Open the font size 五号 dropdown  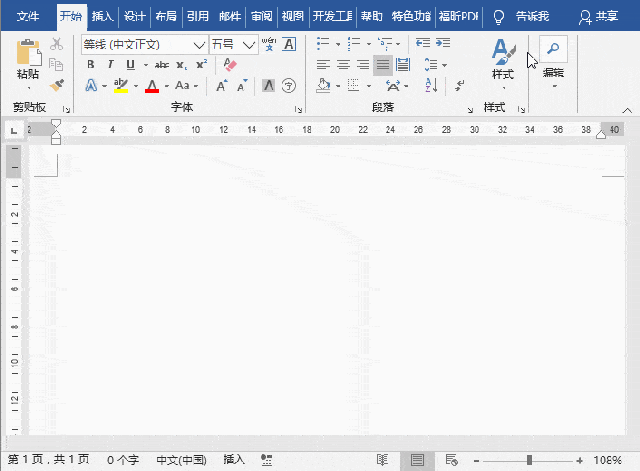(250, 44)
